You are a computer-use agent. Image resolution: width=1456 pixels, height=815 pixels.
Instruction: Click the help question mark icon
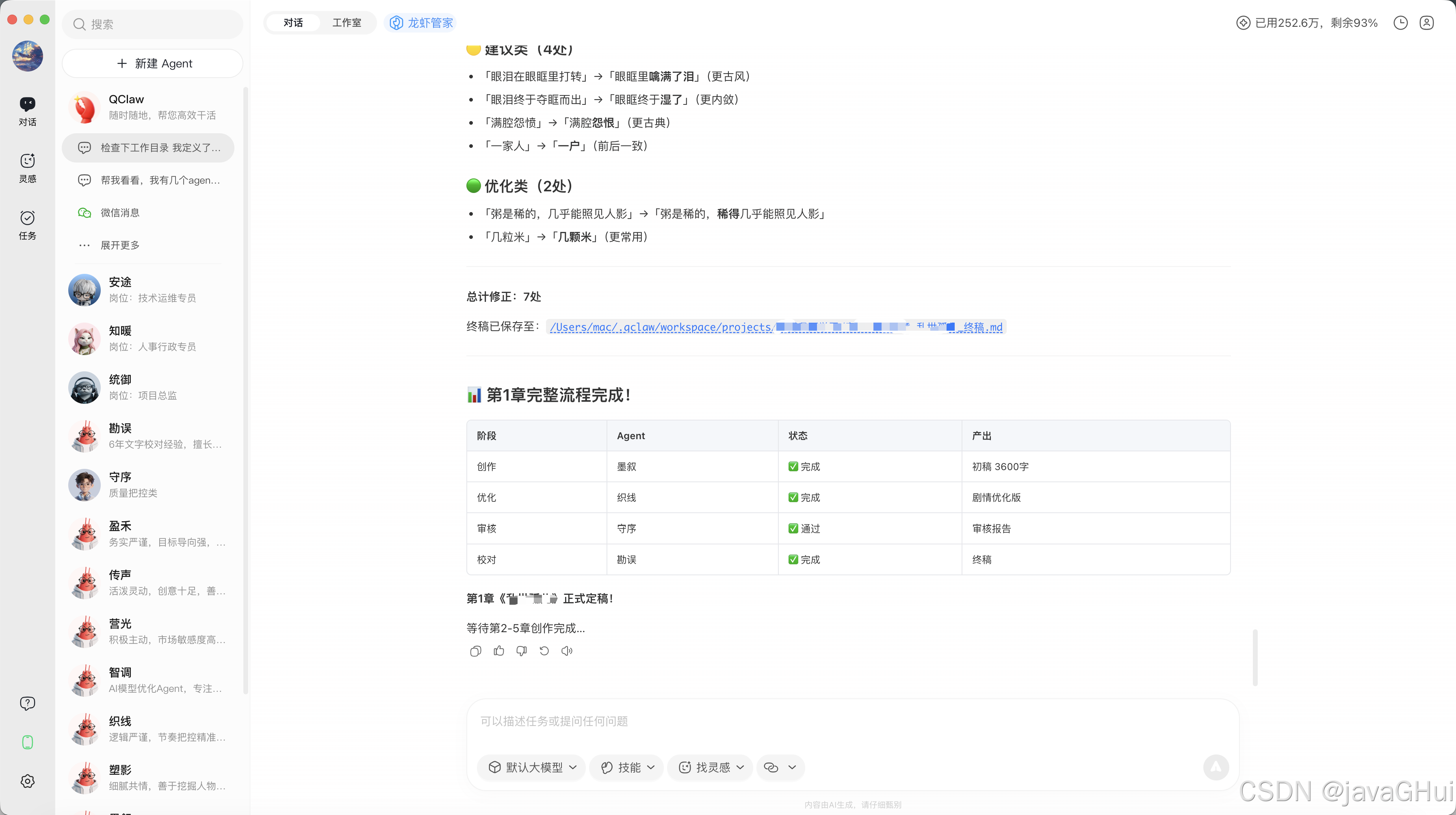click(27, 703)
